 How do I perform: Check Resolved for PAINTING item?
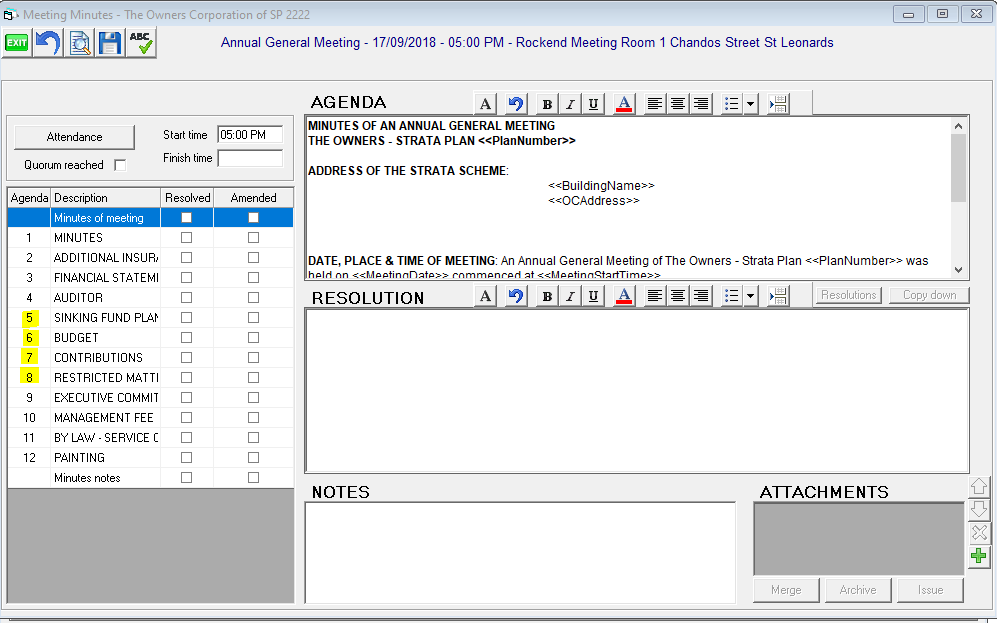(x=186, y=458)
